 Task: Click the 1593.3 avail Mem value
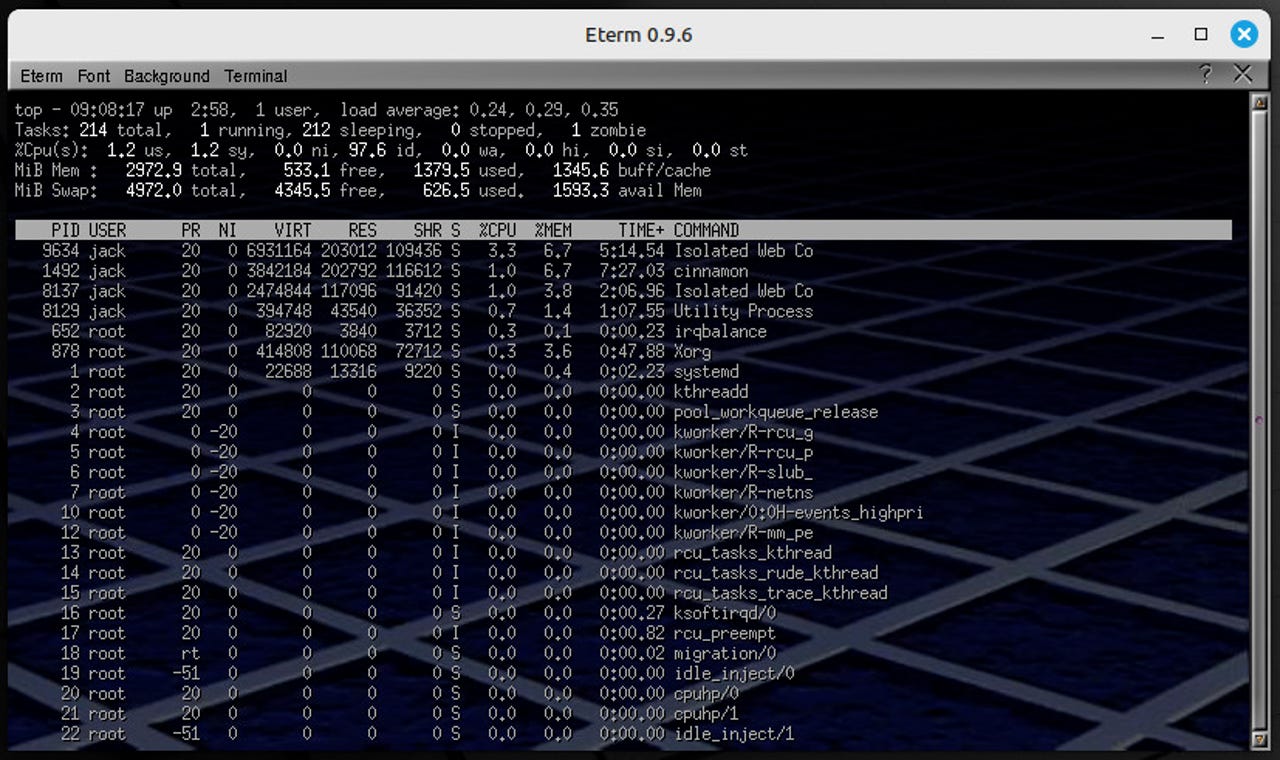point(626,190)
